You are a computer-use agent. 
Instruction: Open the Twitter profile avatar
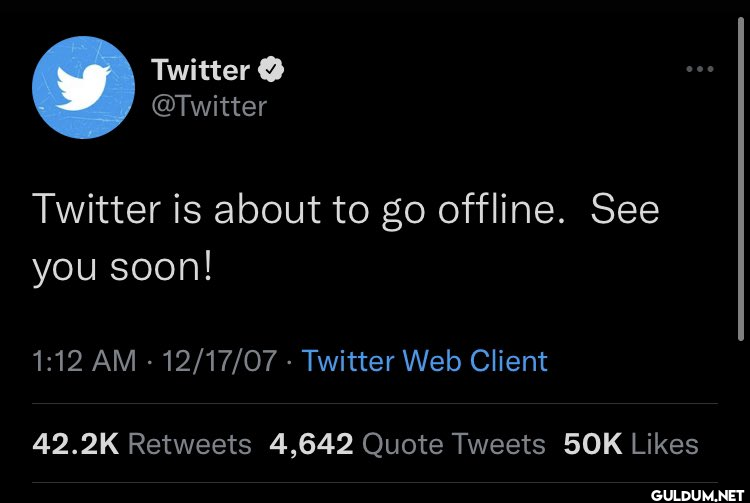pos(83,87)
